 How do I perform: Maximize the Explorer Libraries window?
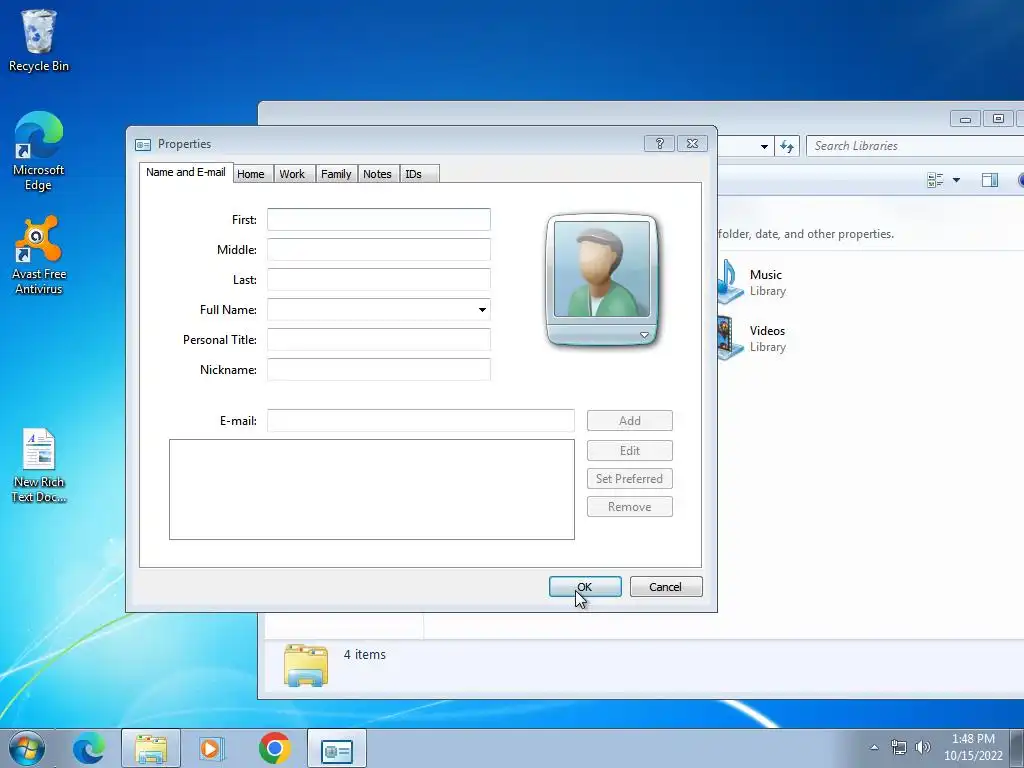click(x=998, y=119)
